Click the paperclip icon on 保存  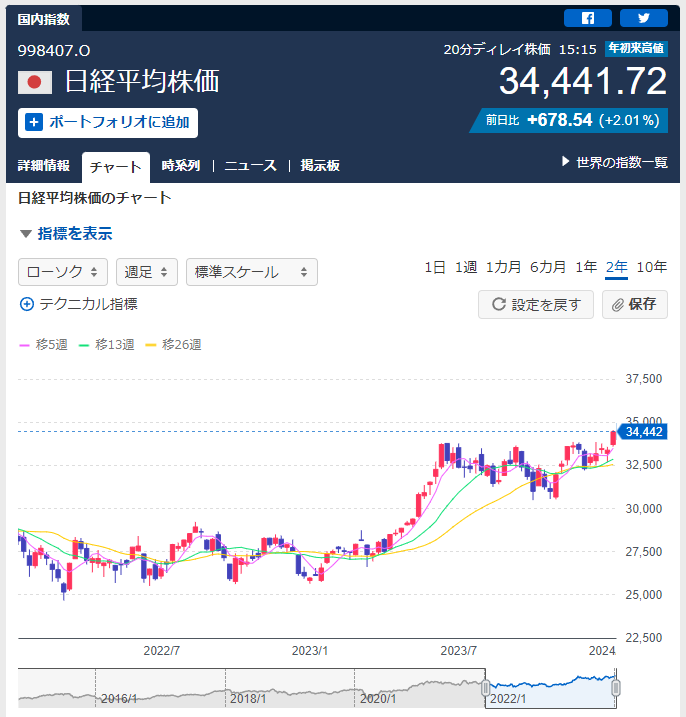pyautogui.click(x=618, y=305)
